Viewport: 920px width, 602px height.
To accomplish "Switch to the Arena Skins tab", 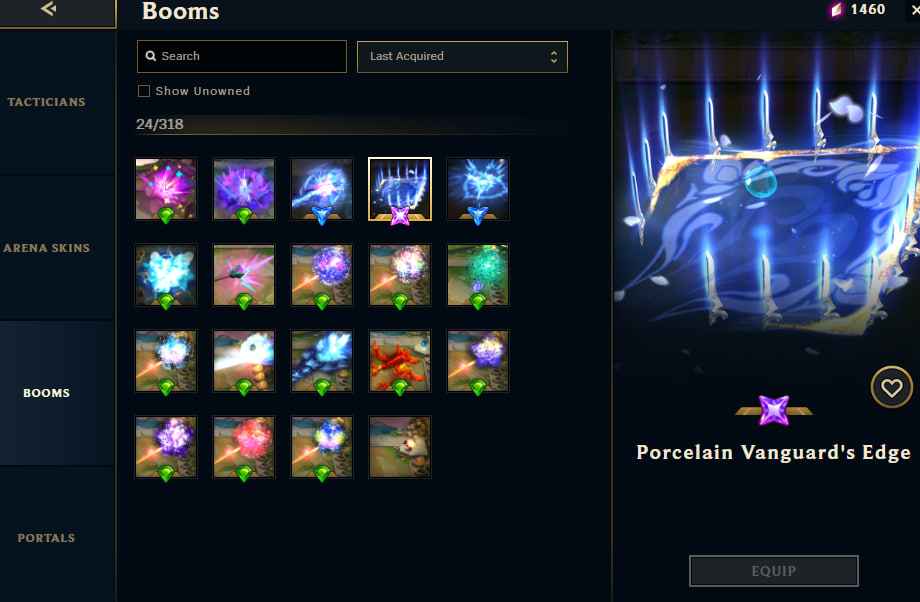I will (46, 248).
